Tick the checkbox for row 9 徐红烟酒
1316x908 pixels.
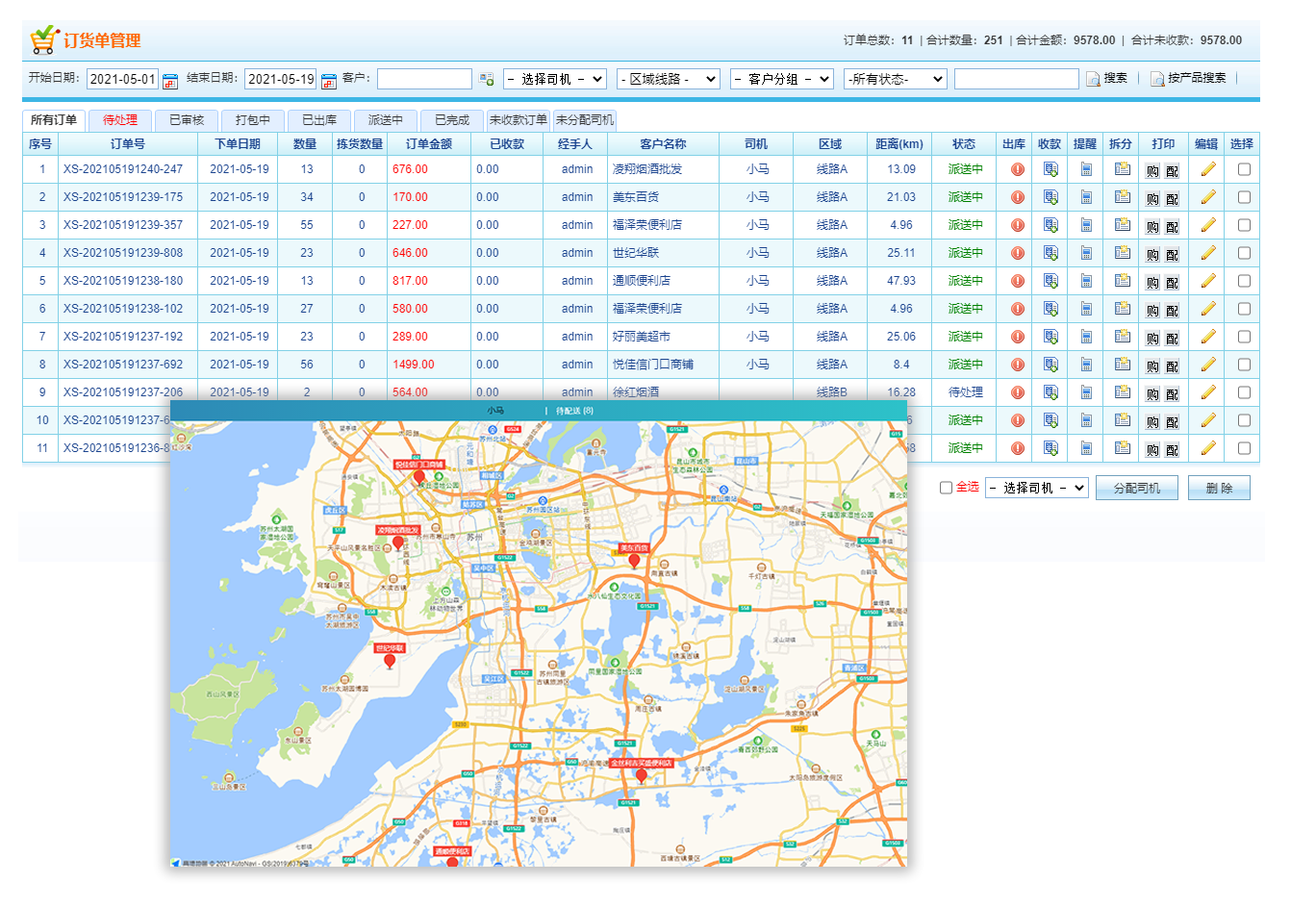[1244, 392]
